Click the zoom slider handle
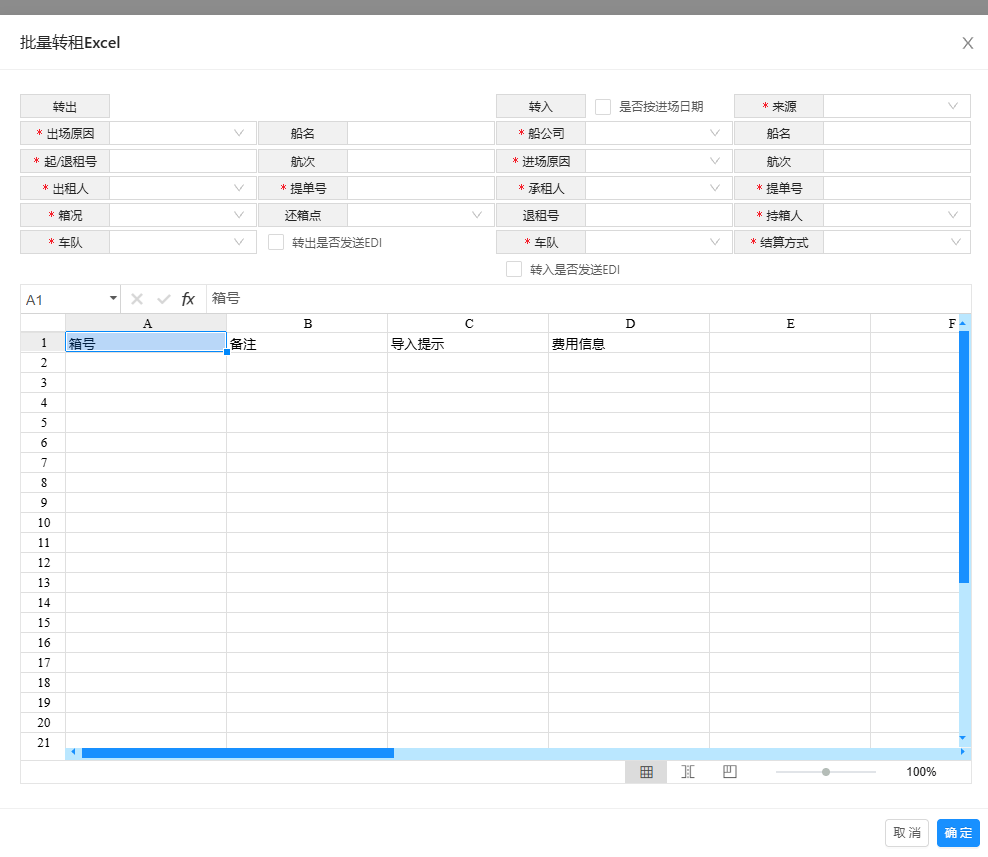Image resolution: width=988 pixels, height=857 pixels. tap(826, 772)
